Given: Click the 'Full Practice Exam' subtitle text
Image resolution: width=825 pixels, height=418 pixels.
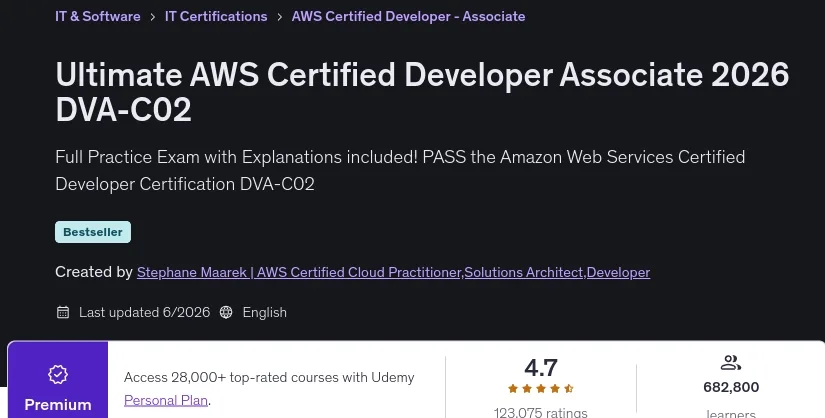Looking at the screenshot, I should 400,170.
